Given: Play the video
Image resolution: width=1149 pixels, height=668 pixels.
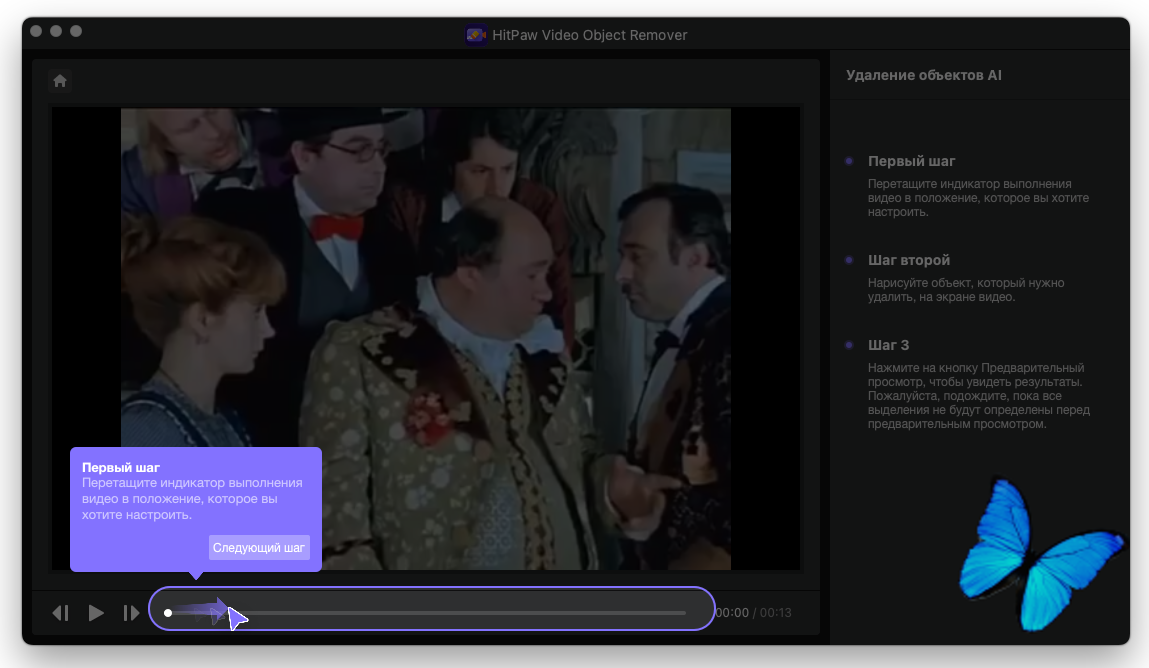Looking at the screenshot, I should click(96, 613).
